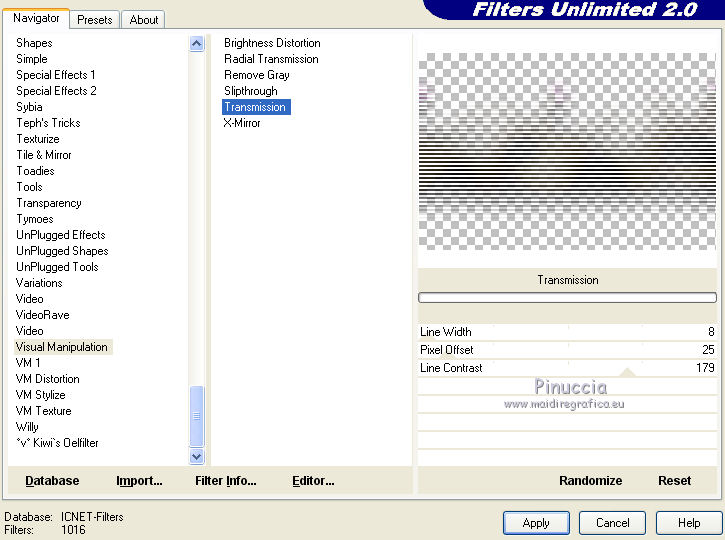Viewport: 725px width, 540px height.
Task: Select the Tools category
Action: [30, 187]
